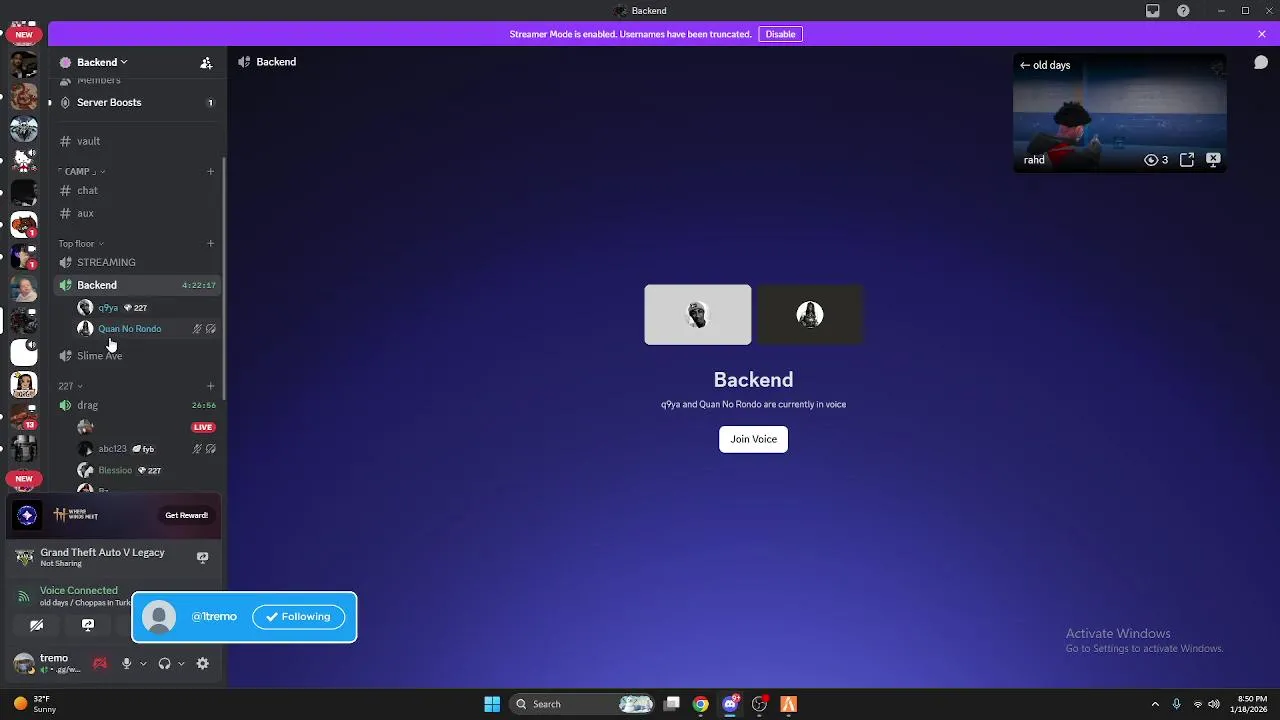The height and width of the screenshot is (720, 1280).
Task: Click user Blessioo in drag channel
Action: 147,470
